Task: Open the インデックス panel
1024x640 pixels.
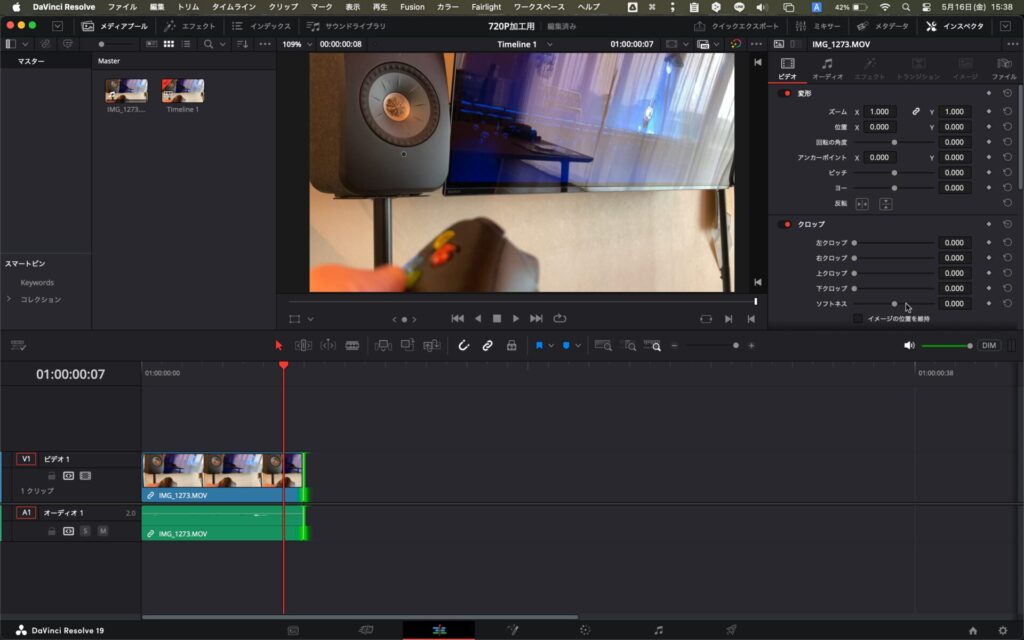Action: tap(261, 26)
